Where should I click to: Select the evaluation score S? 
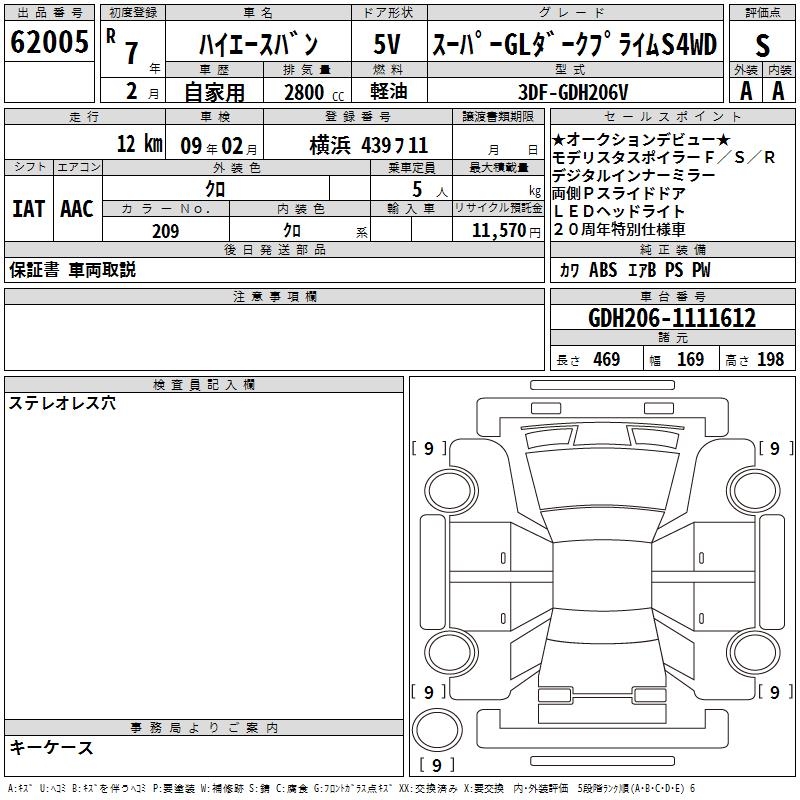[763, 45]
